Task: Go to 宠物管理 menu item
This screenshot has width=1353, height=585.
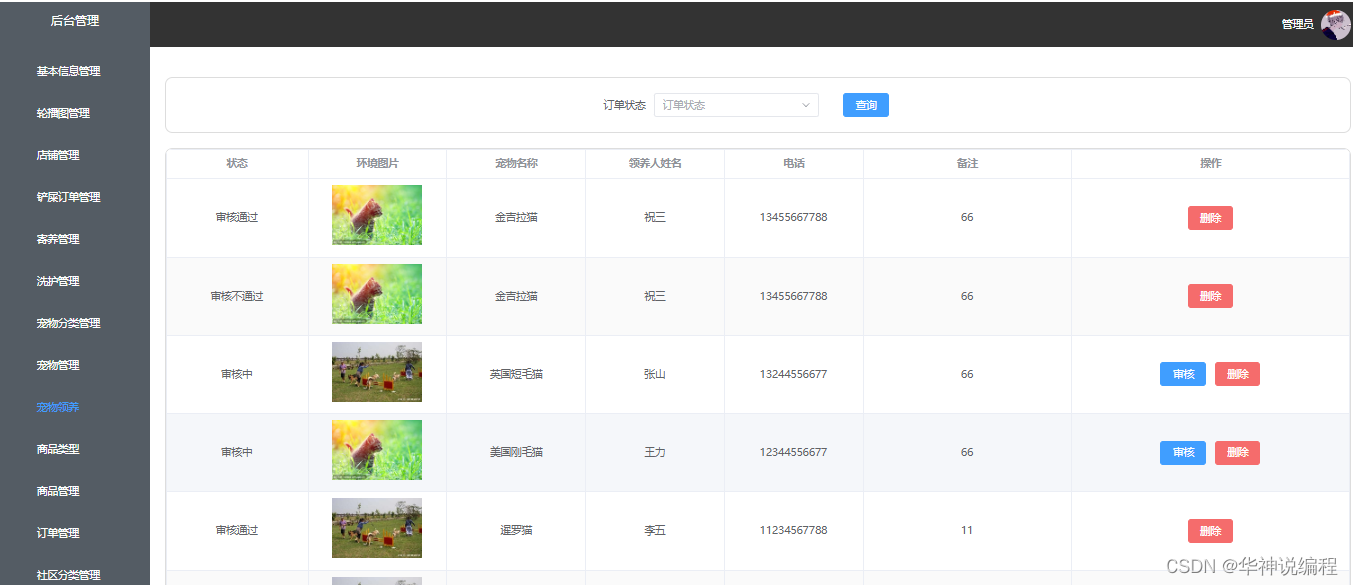Action: [58, 365]
